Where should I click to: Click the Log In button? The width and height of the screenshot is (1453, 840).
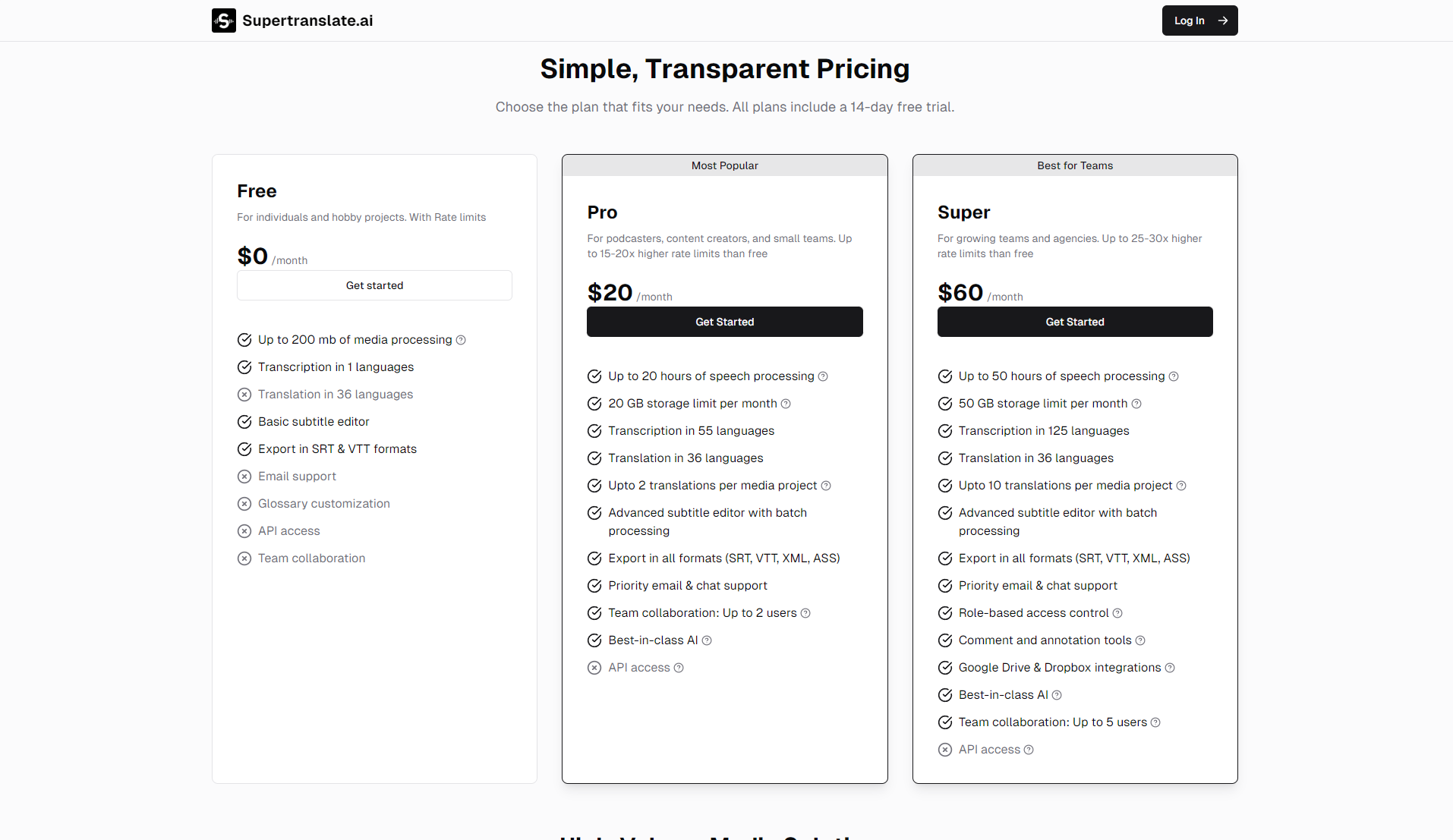[x=1199, y=20]
